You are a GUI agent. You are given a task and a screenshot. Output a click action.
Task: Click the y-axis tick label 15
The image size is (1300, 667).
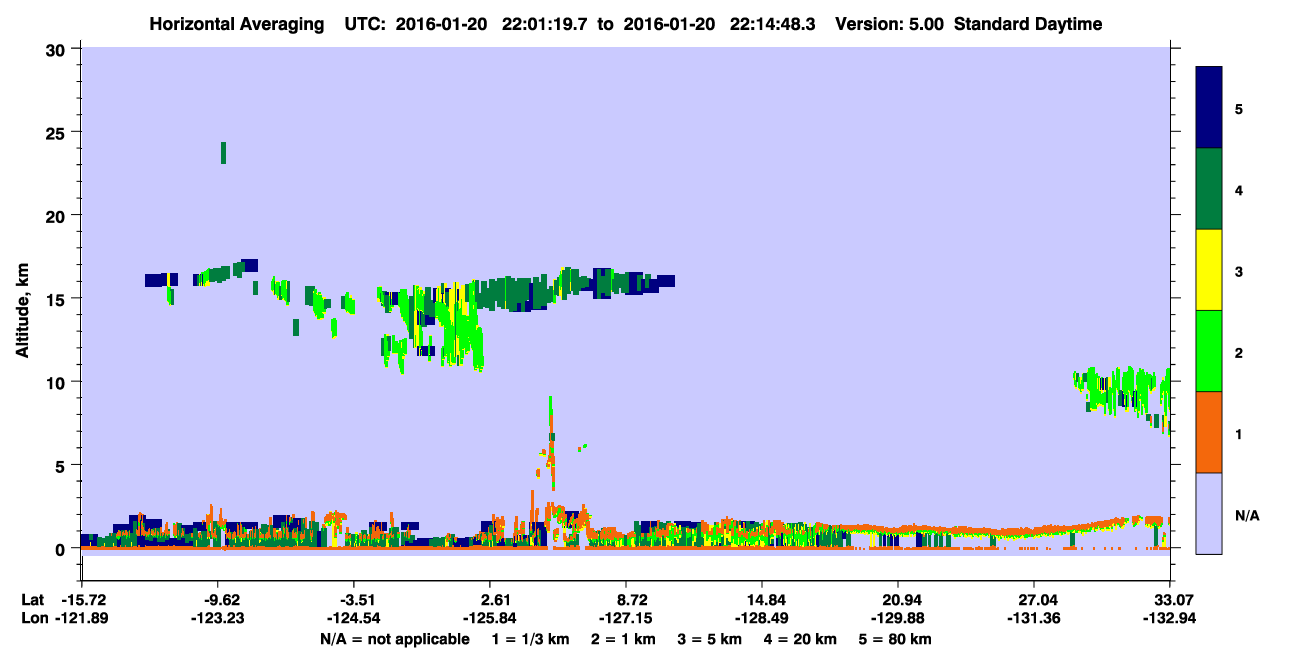(57, 298)
